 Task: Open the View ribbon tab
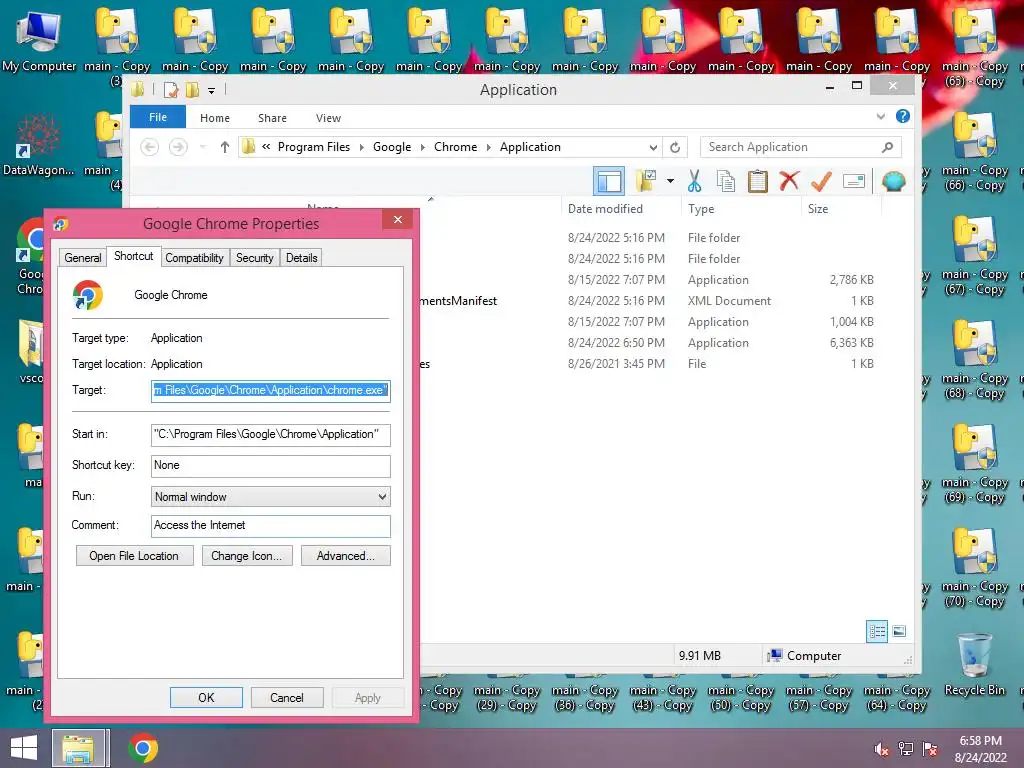click(328, 118)
